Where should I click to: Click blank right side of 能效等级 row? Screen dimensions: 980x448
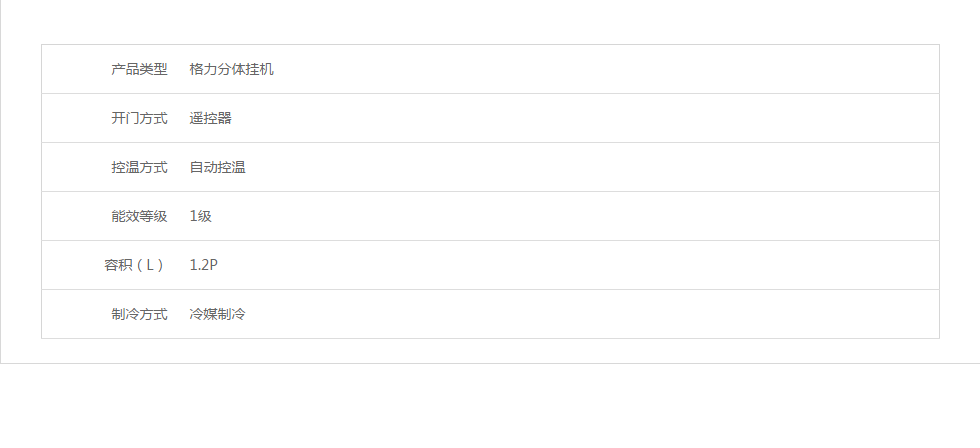[x=650, y=217]
